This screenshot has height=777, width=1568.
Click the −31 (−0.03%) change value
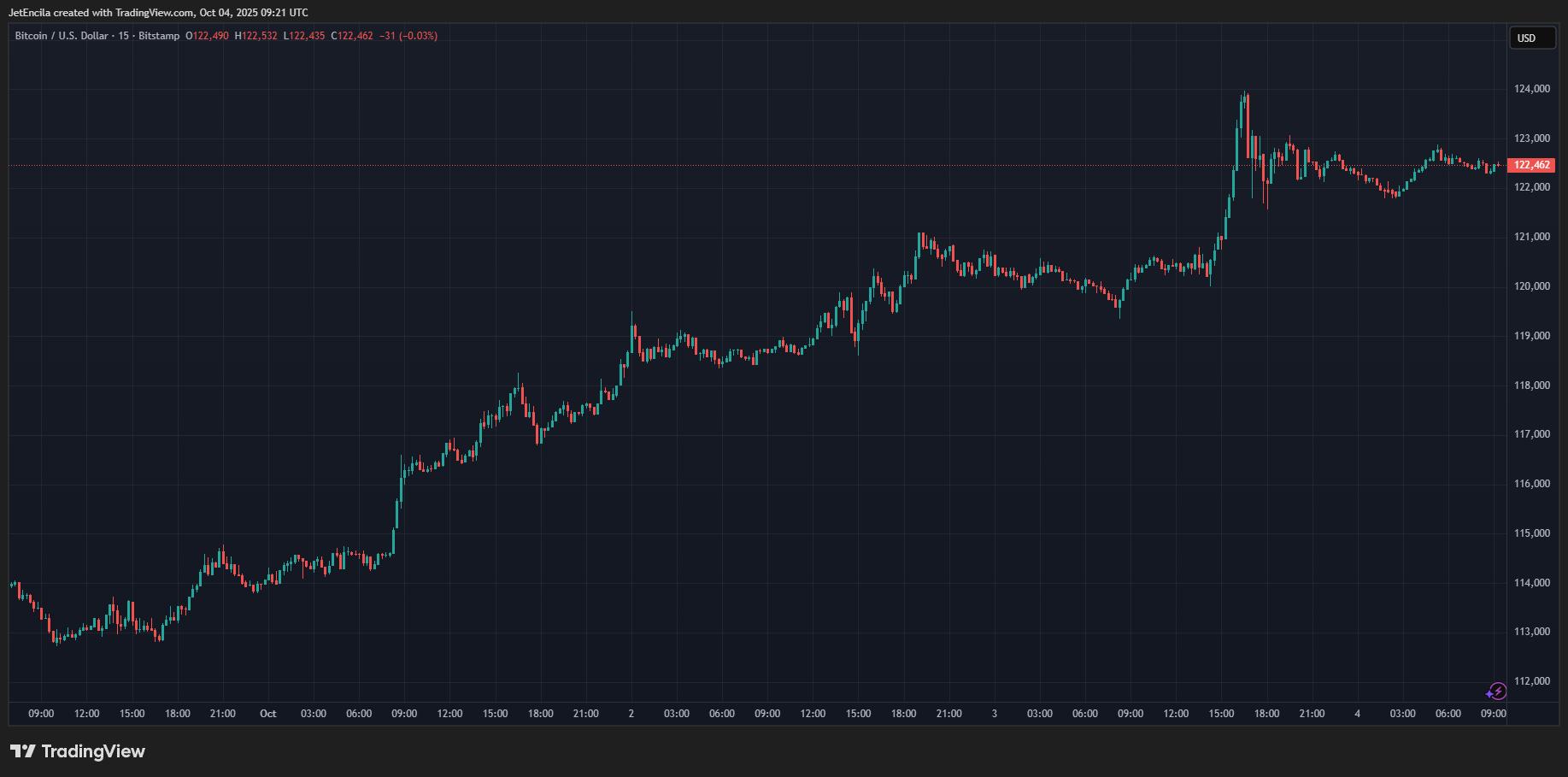[x=408, y=36]
